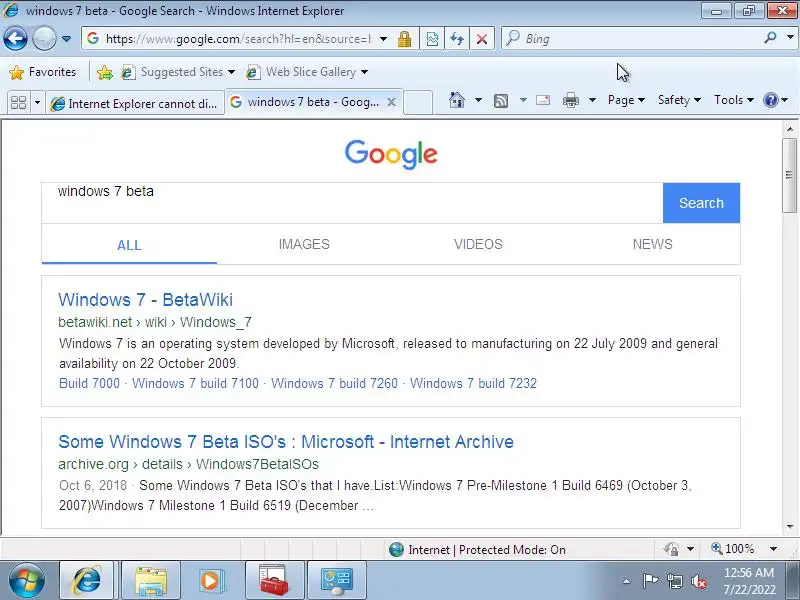Click the status bar privacy icon
Screen dimensions: 800x600
[671, 549]
